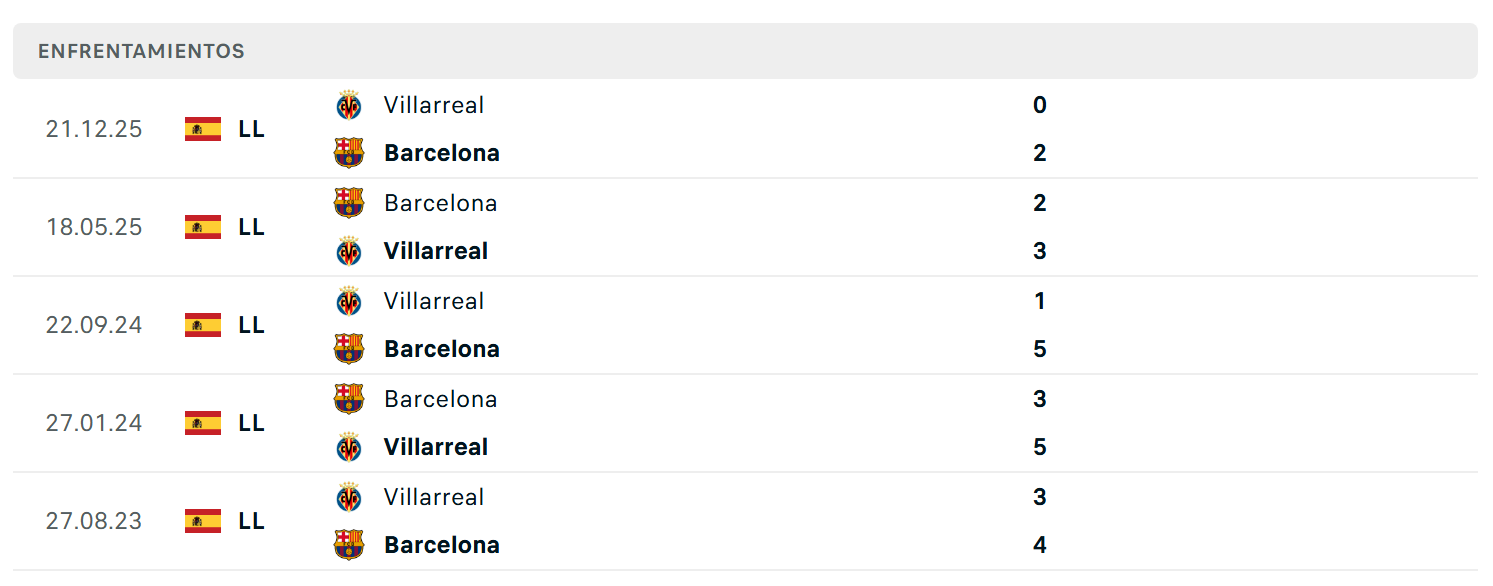Viewport: 1493px width, 586px height.
Task: Click Spain flag beside 21.12.25 date
Action: (203, 129)
